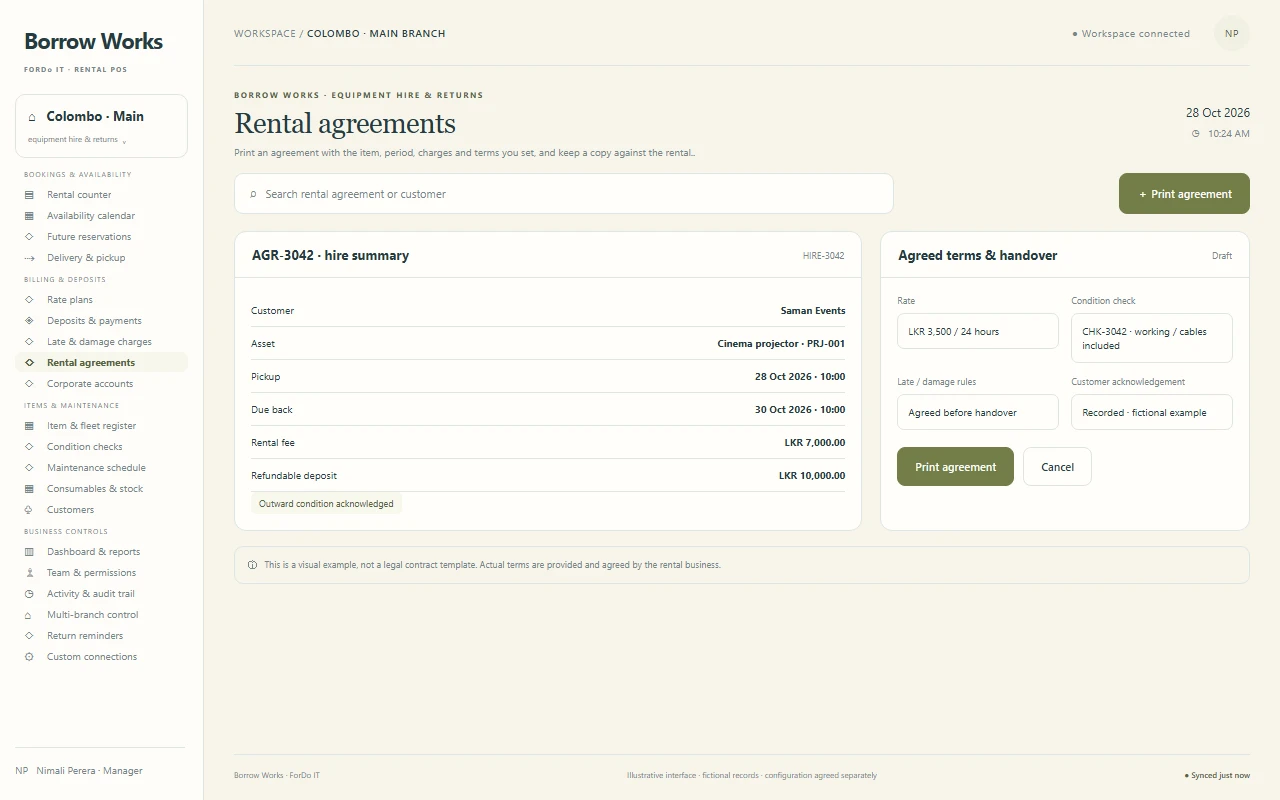
Task: Open Return reminders in the sidebar
Action: click(x=101, y=636)
